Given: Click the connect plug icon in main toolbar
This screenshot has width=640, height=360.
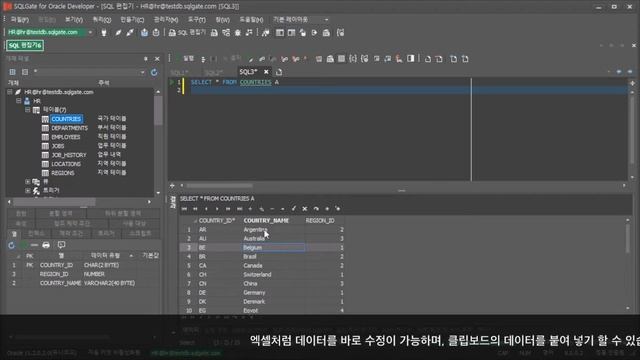Looking at the screenshot, I should pos(104,33).
